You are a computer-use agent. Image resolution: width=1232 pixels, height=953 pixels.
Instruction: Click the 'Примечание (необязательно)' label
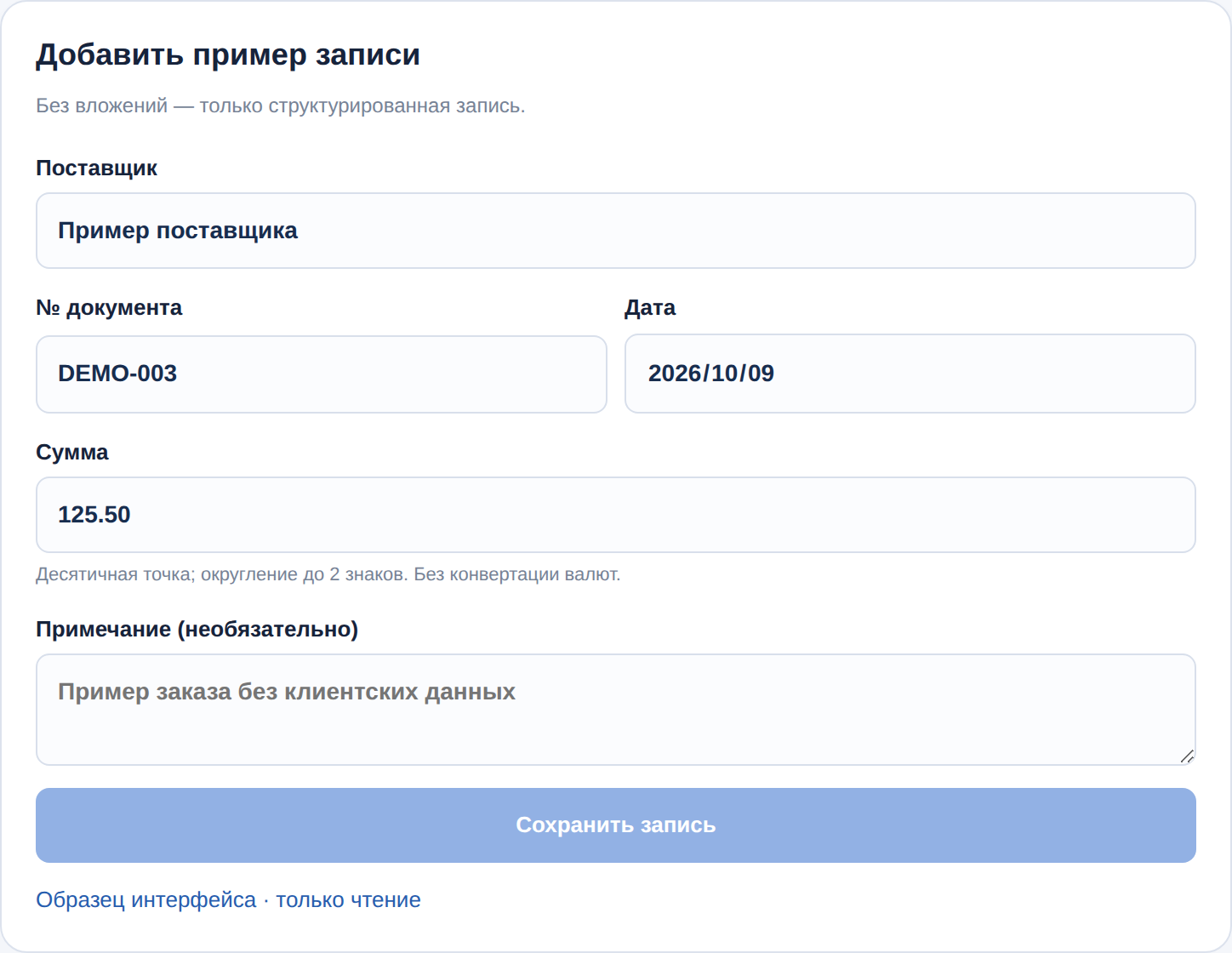coord(197,630)
